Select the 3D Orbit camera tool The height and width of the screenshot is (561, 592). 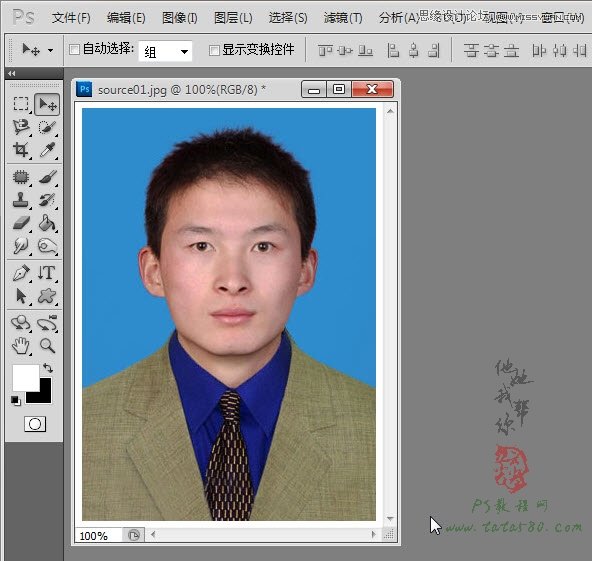[x=47, y=323]
